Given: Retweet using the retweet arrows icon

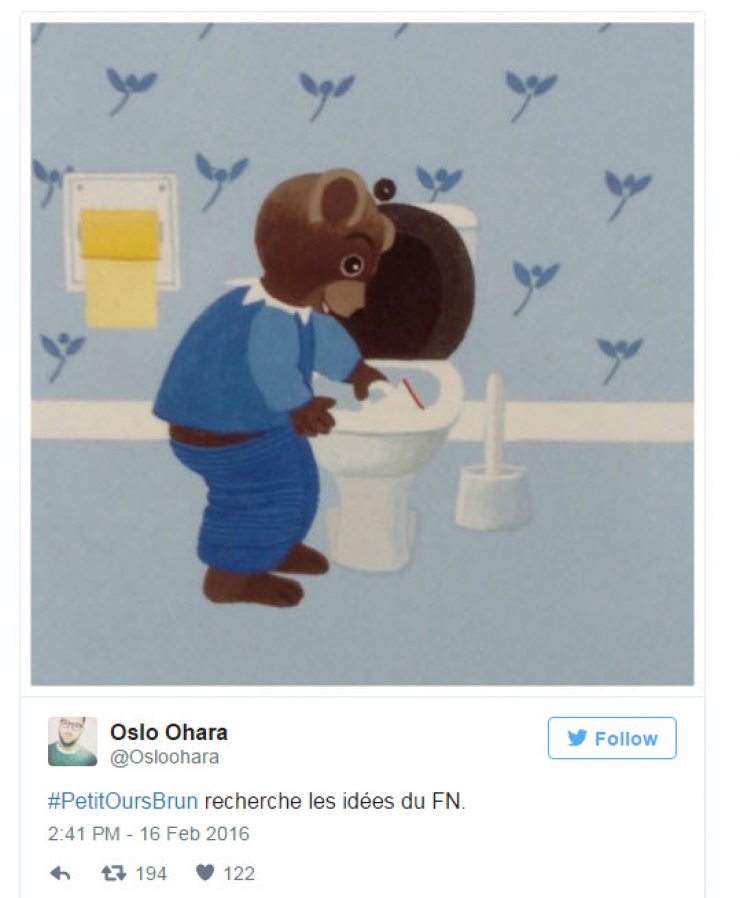Looking at the screenshot, I should (113, 873).
